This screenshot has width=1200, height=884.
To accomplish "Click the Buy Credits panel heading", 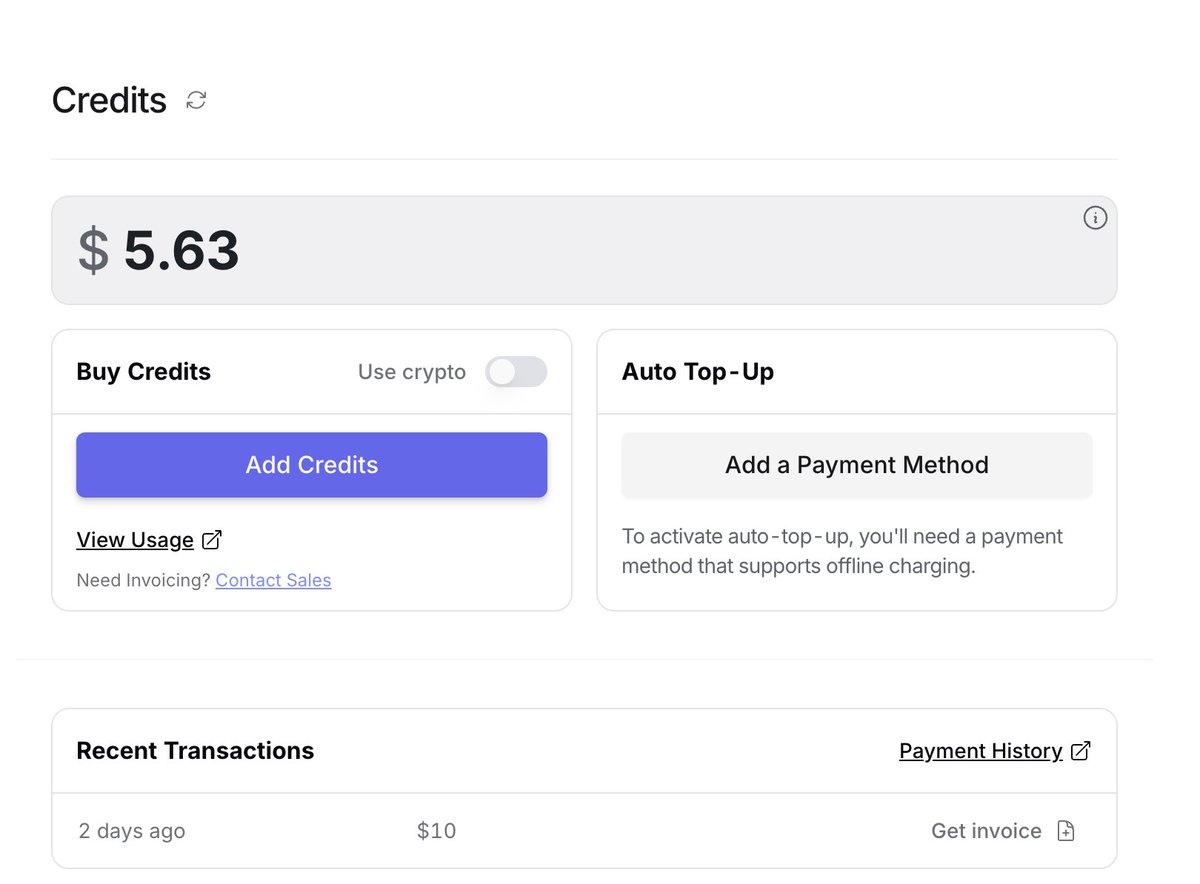I will 144,372.
